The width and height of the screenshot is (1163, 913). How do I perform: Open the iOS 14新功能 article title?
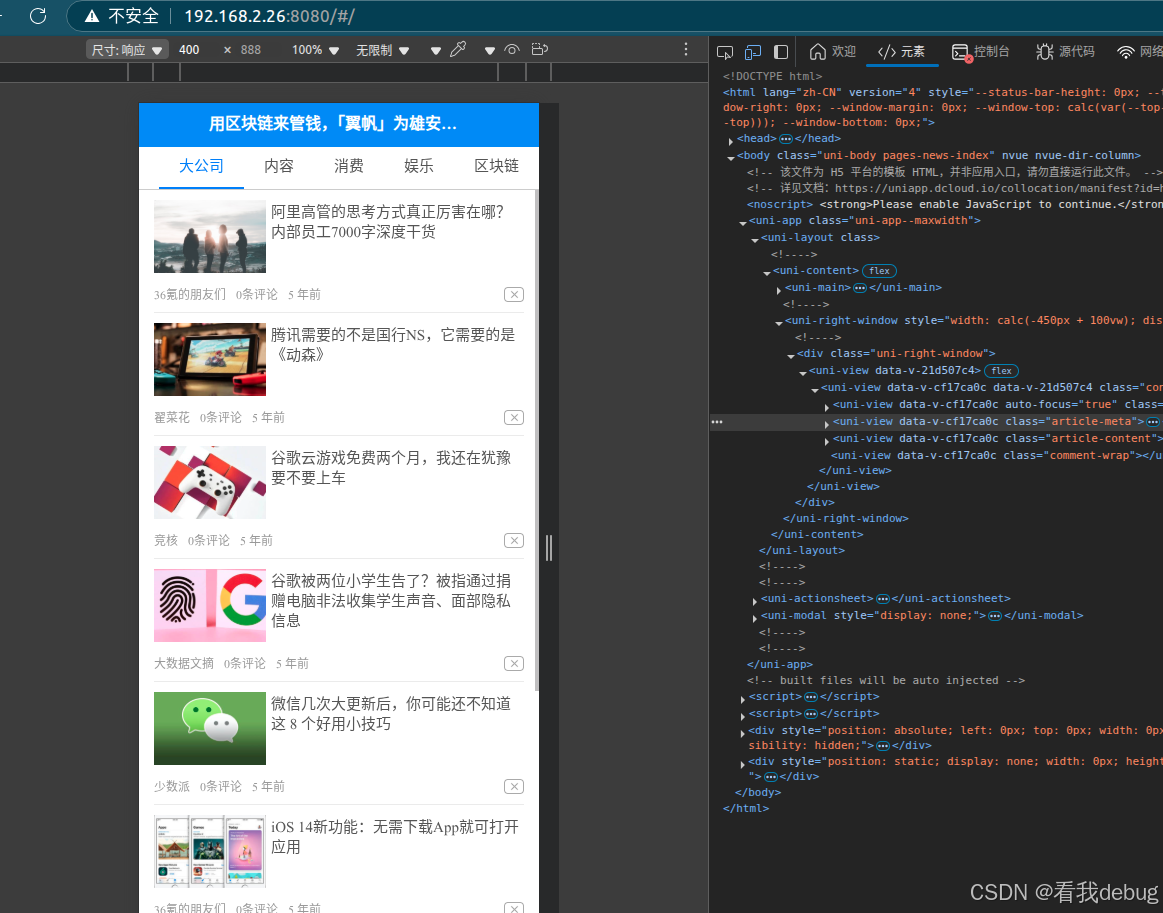pos(395,837)
